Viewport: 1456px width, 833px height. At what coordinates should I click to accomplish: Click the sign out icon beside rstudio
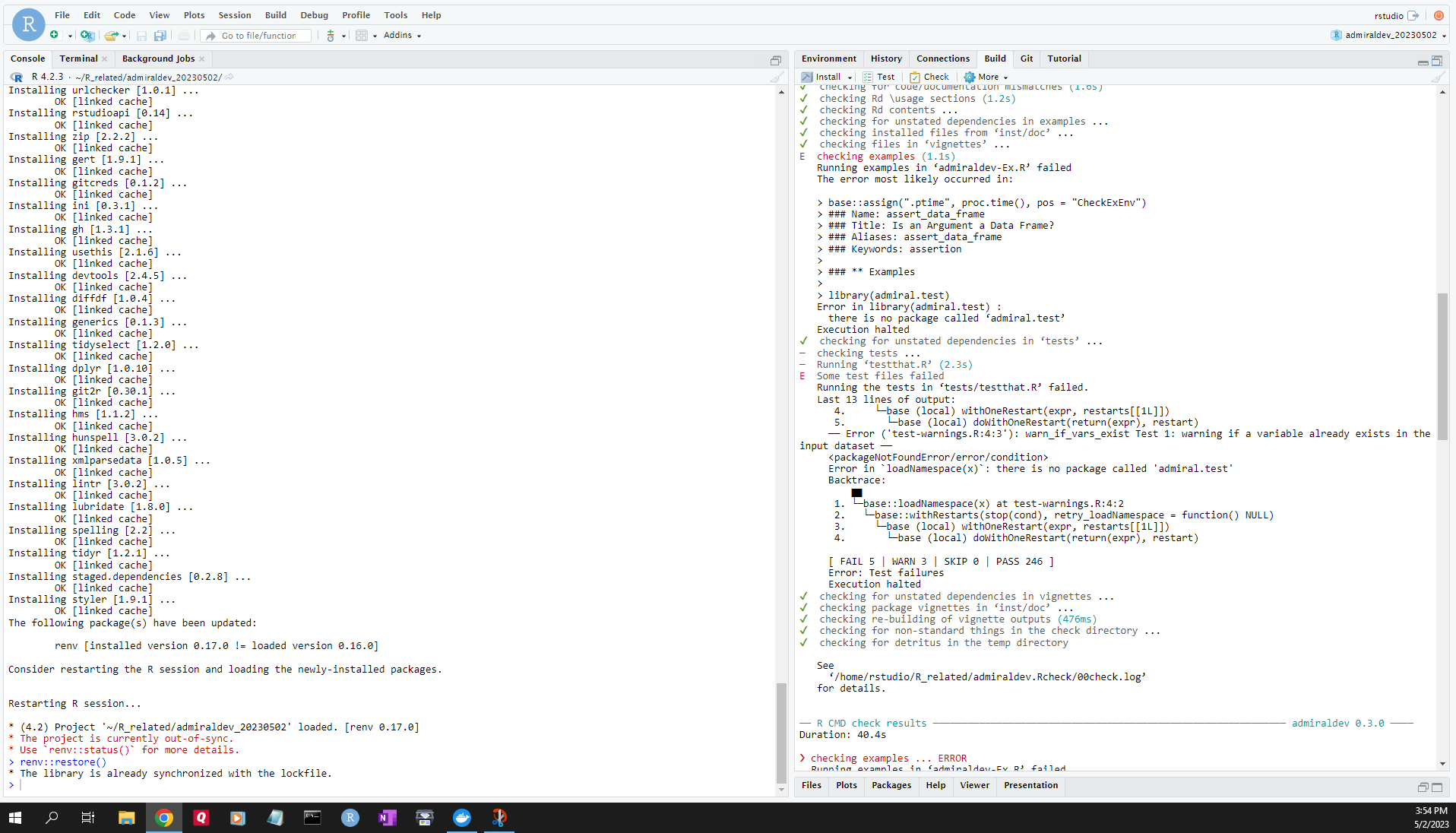click(x=1413, y=15)
